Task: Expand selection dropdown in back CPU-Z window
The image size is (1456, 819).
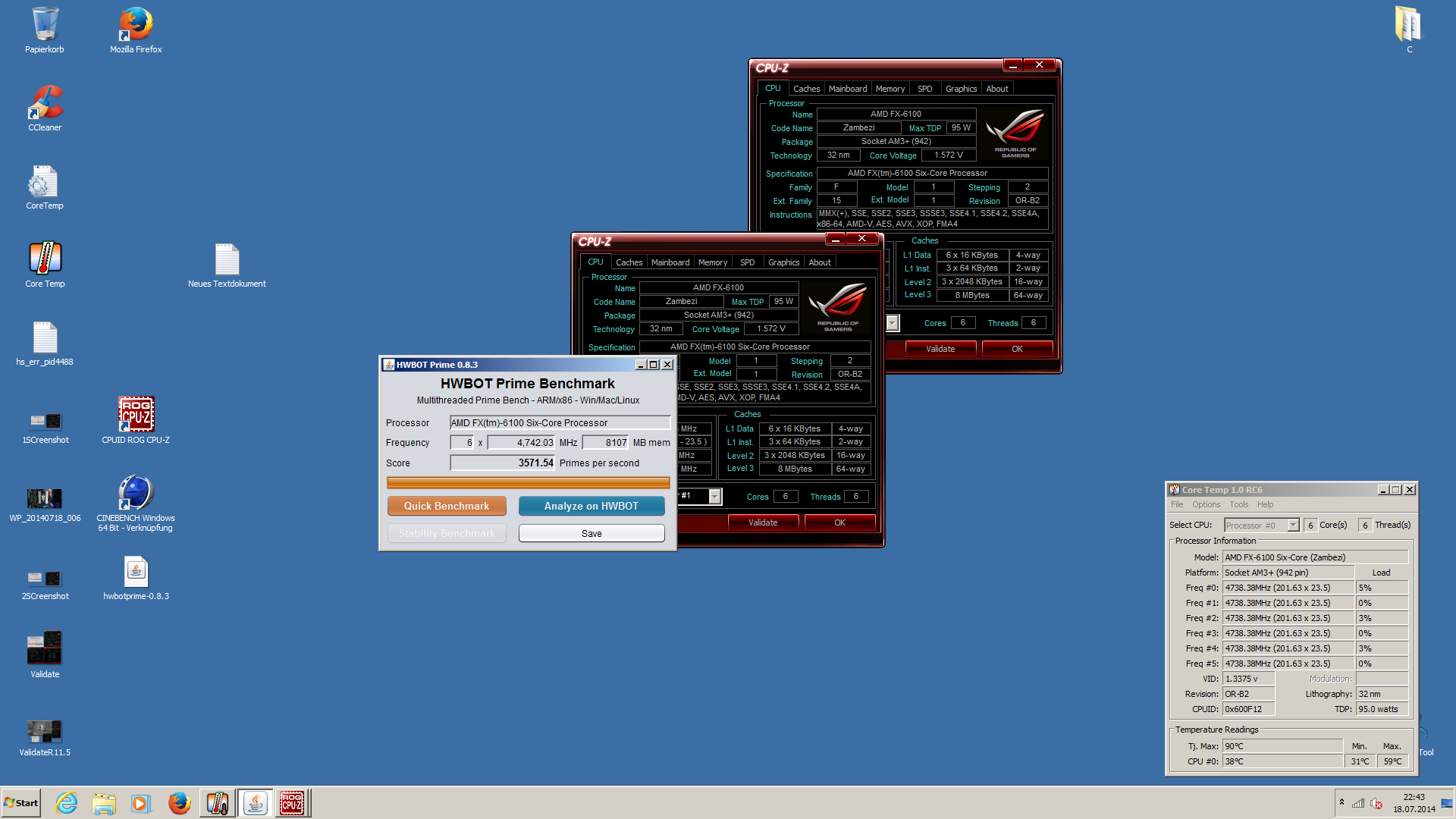Action: [x=893, y=323]
